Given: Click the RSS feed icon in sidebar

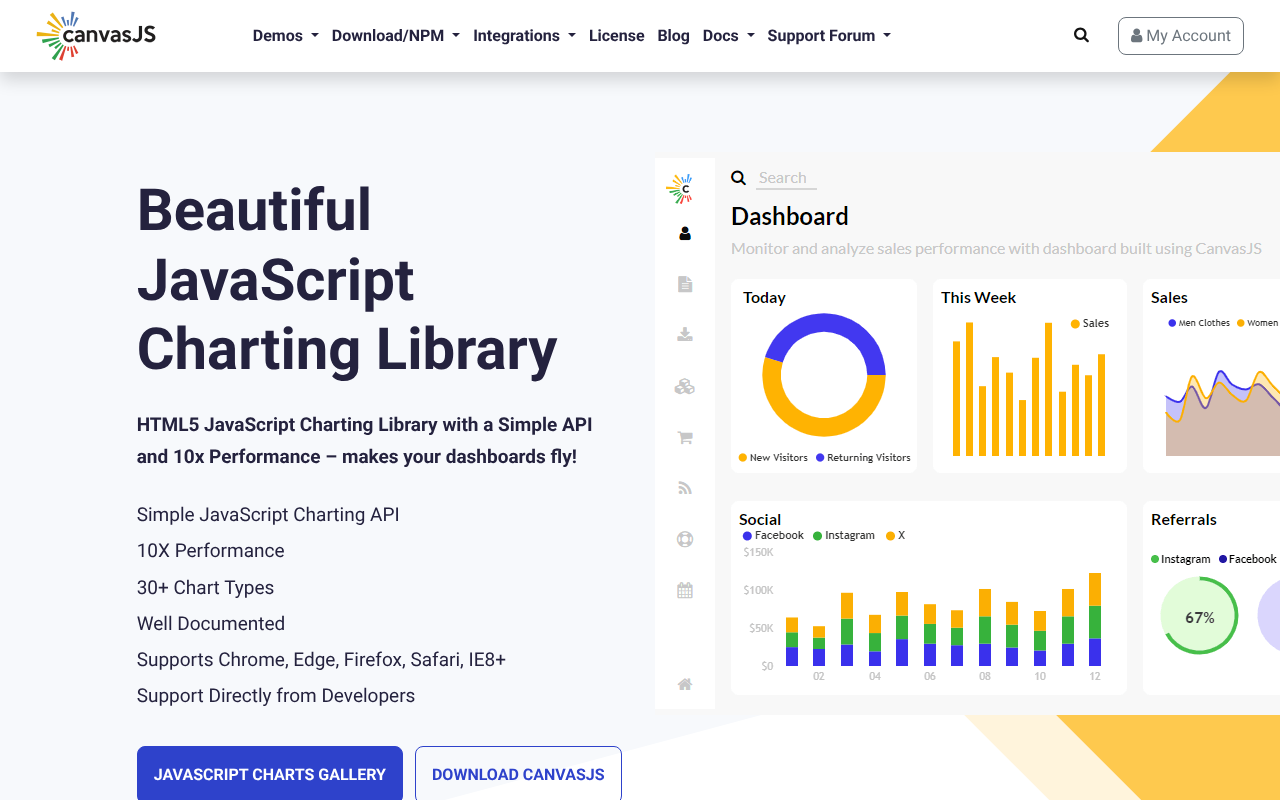Looking at the screenshot, I should [685, 489].
